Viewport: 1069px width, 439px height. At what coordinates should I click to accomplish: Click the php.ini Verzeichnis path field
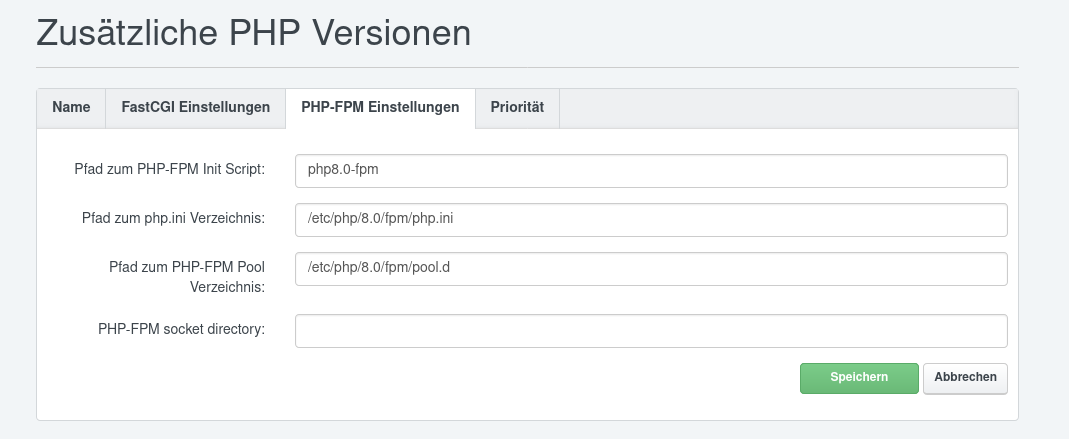click(650, 219)
